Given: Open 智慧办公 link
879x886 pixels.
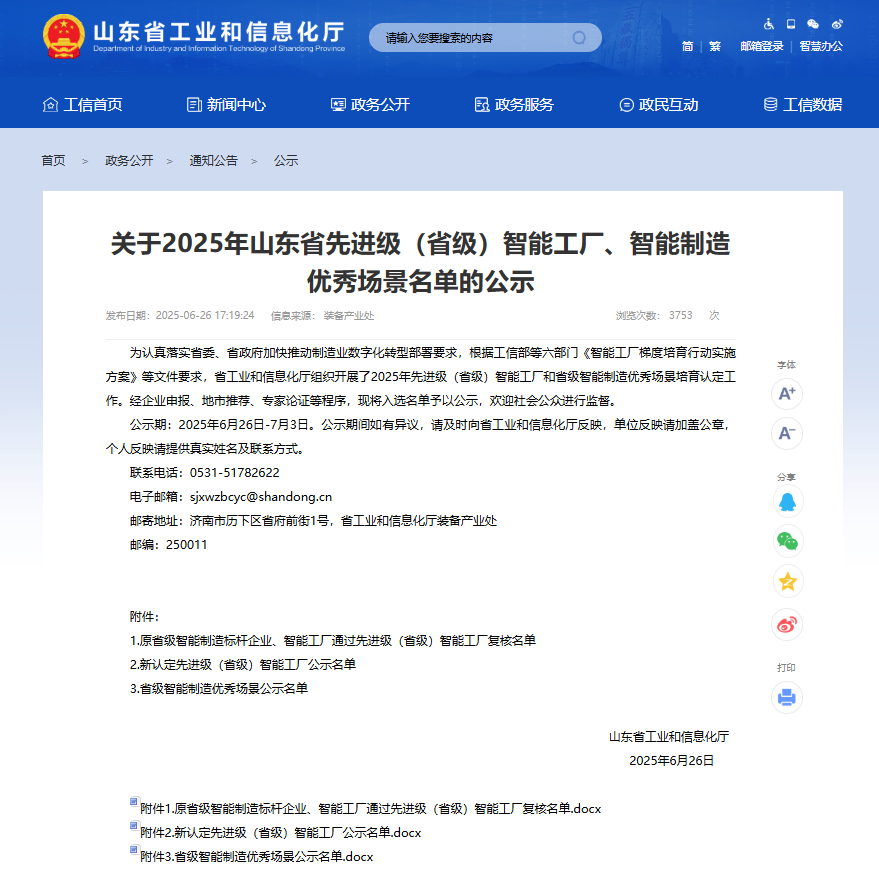Looking at the screenshot, I should (x=821, y=46).
